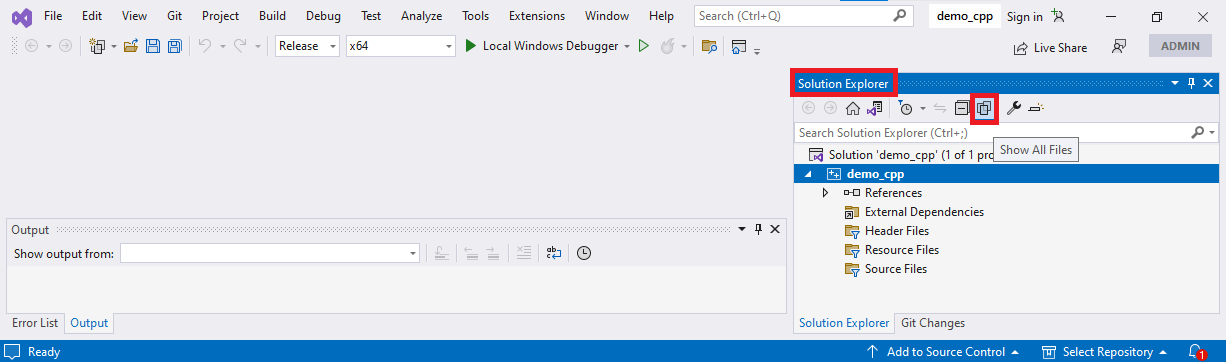Click the Search (Ctrl+Q) box

click(803, 16)
